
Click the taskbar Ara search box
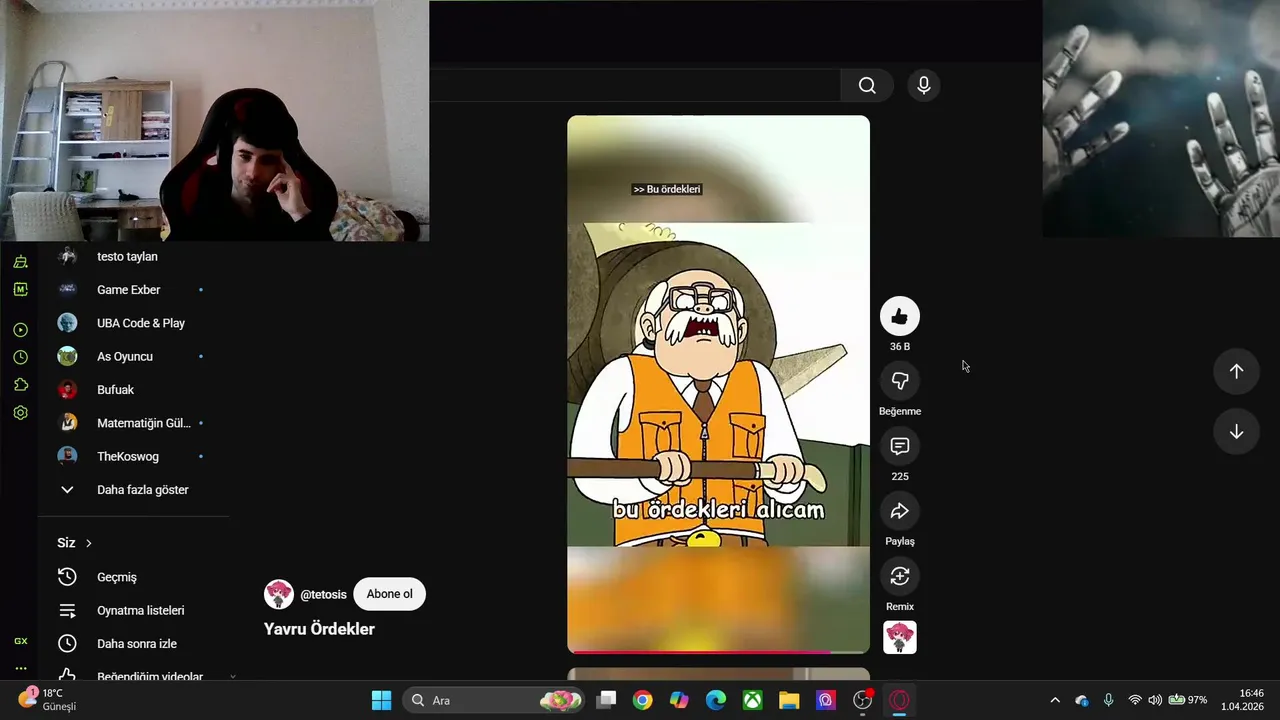click(x=495, y=700)
